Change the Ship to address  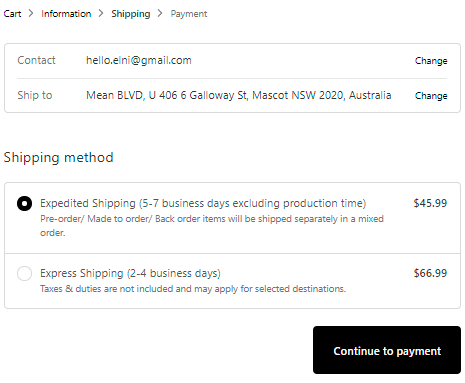[431, 96]
